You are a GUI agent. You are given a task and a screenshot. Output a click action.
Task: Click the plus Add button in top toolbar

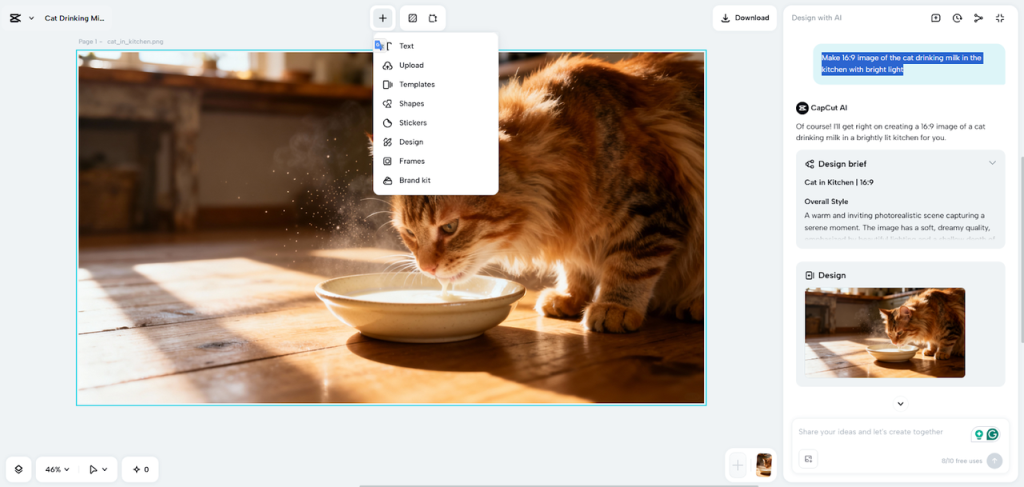click(382, 18)
